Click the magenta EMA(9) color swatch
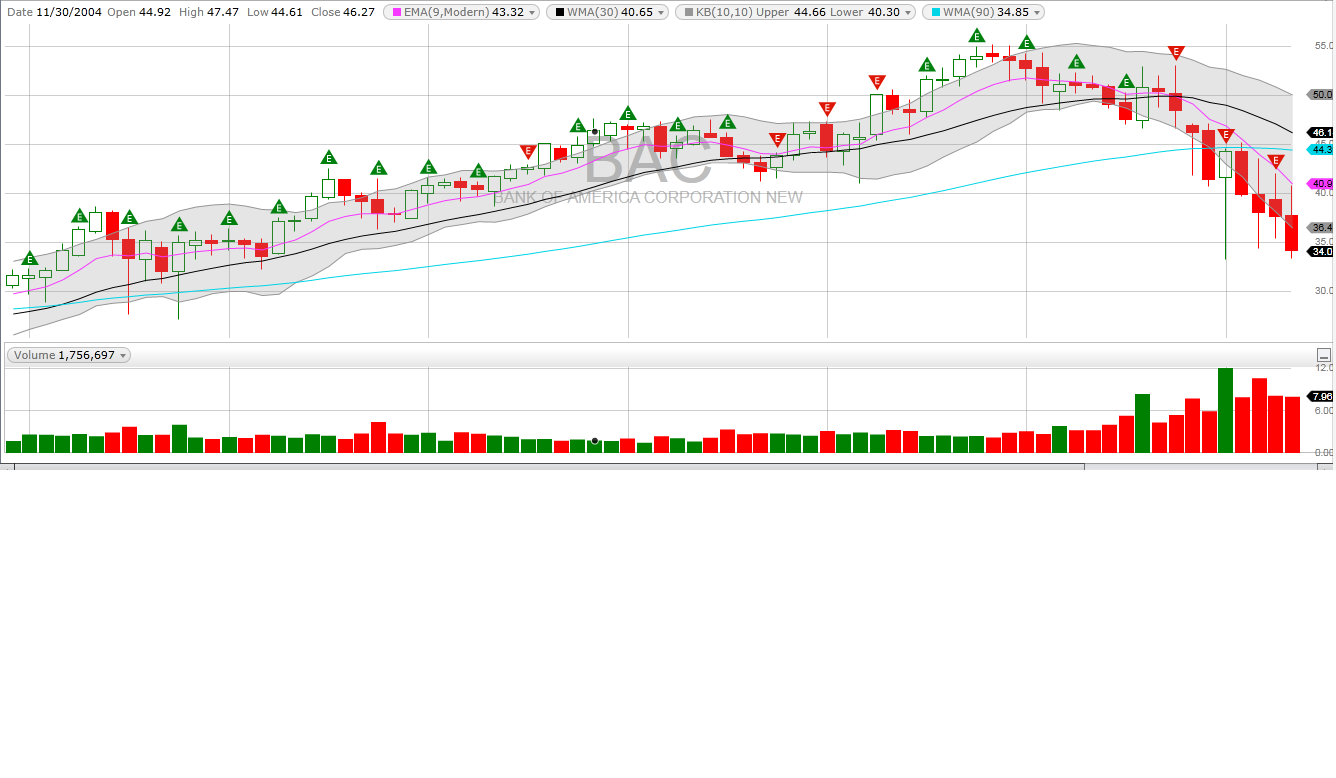Viewport: 1336px width, 778px height. point(396,13)
